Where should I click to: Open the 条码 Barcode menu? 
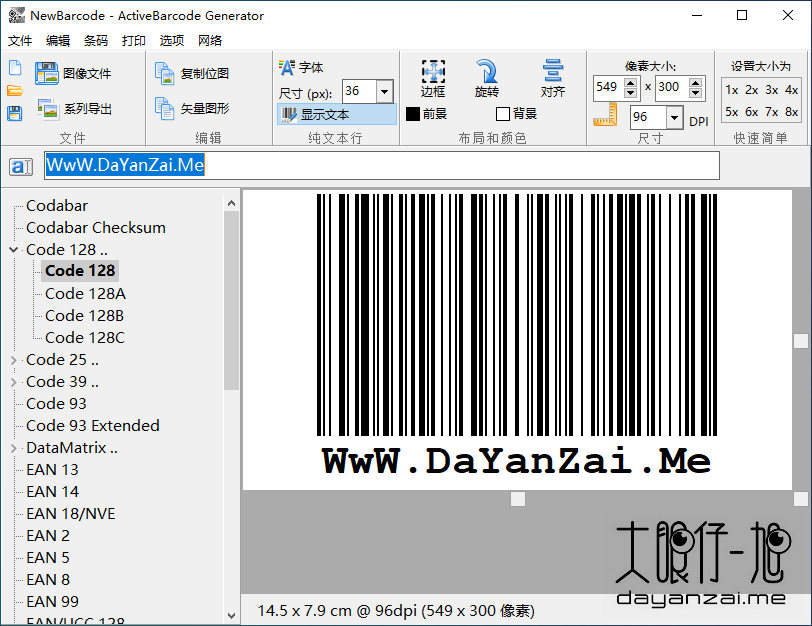point(96,40)
